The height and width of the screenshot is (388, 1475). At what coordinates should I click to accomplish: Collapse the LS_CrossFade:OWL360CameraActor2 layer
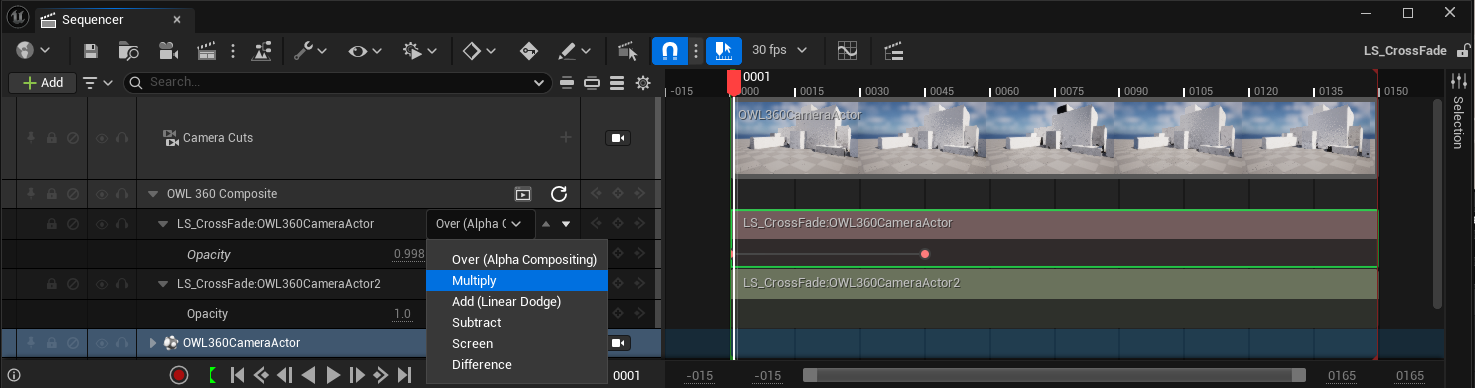point(163,284)
